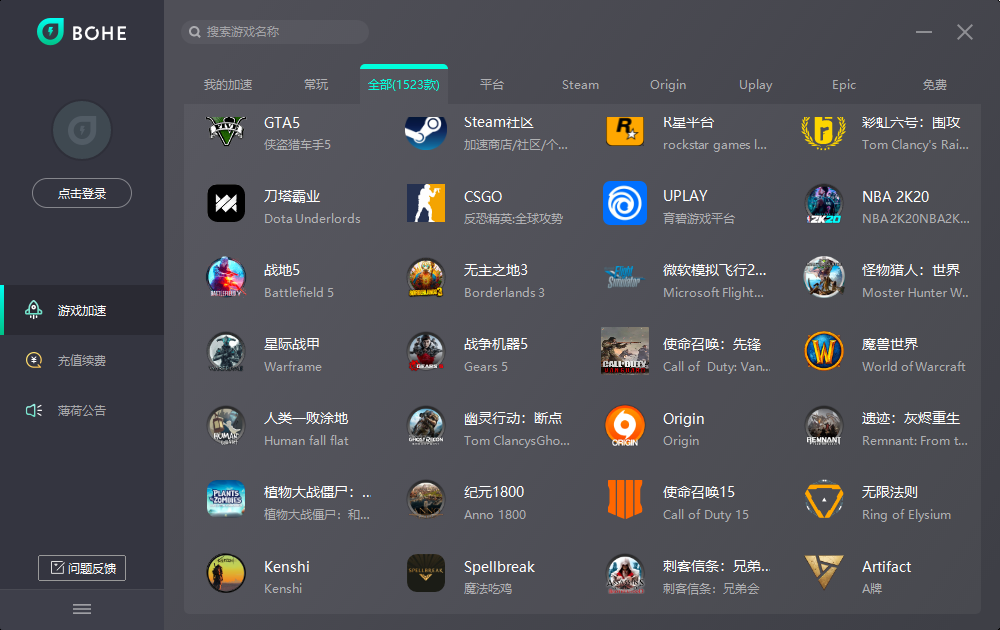The height and width of the screenshot is (630, 1000).
Task: Click the 'Ring of Elysium' subtitle text
Action: pyautogui.click(x=906, y=515)
